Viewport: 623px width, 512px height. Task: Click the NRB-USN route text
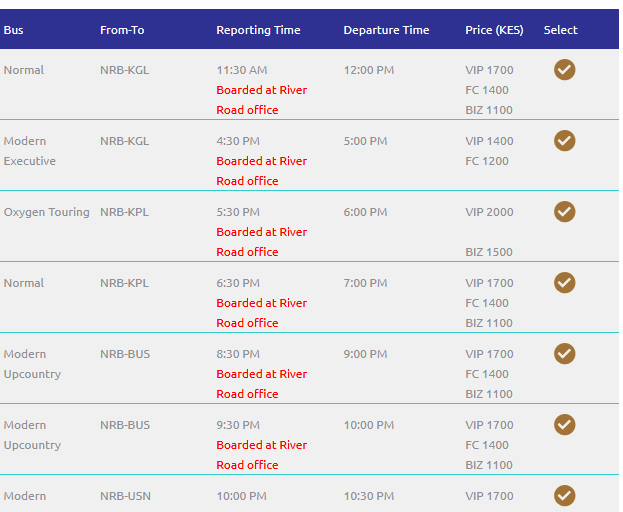pos(125,496)
